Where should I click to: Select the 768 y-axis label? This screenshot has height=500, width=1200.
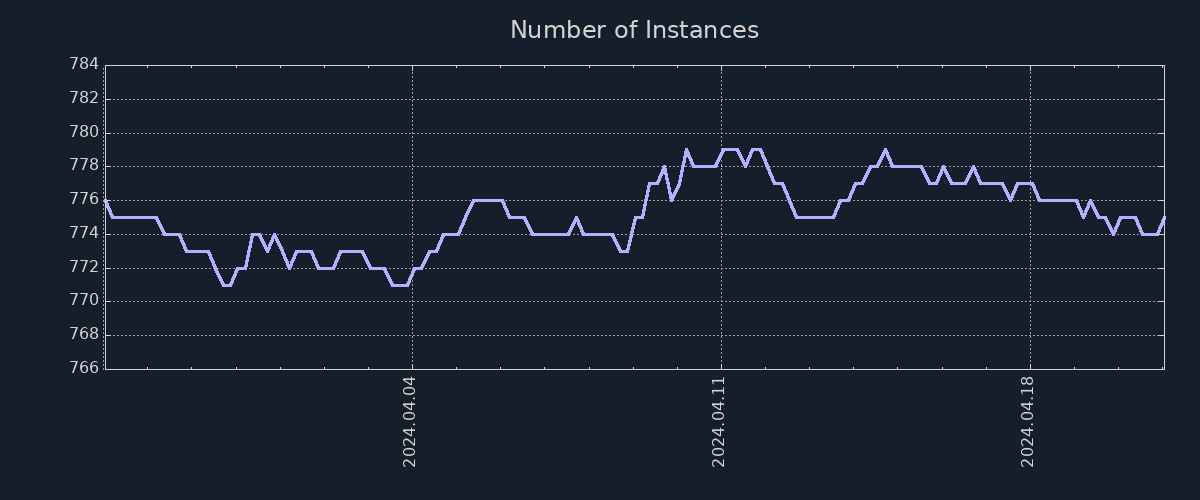click(84, 334)
